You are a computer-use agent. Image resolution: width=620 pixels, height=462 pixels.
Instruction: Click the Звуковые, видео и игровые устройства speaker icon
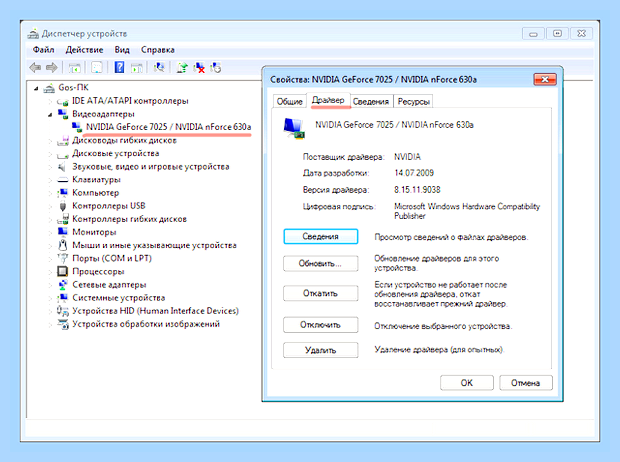pyautogui.click(x=62, y=167)
